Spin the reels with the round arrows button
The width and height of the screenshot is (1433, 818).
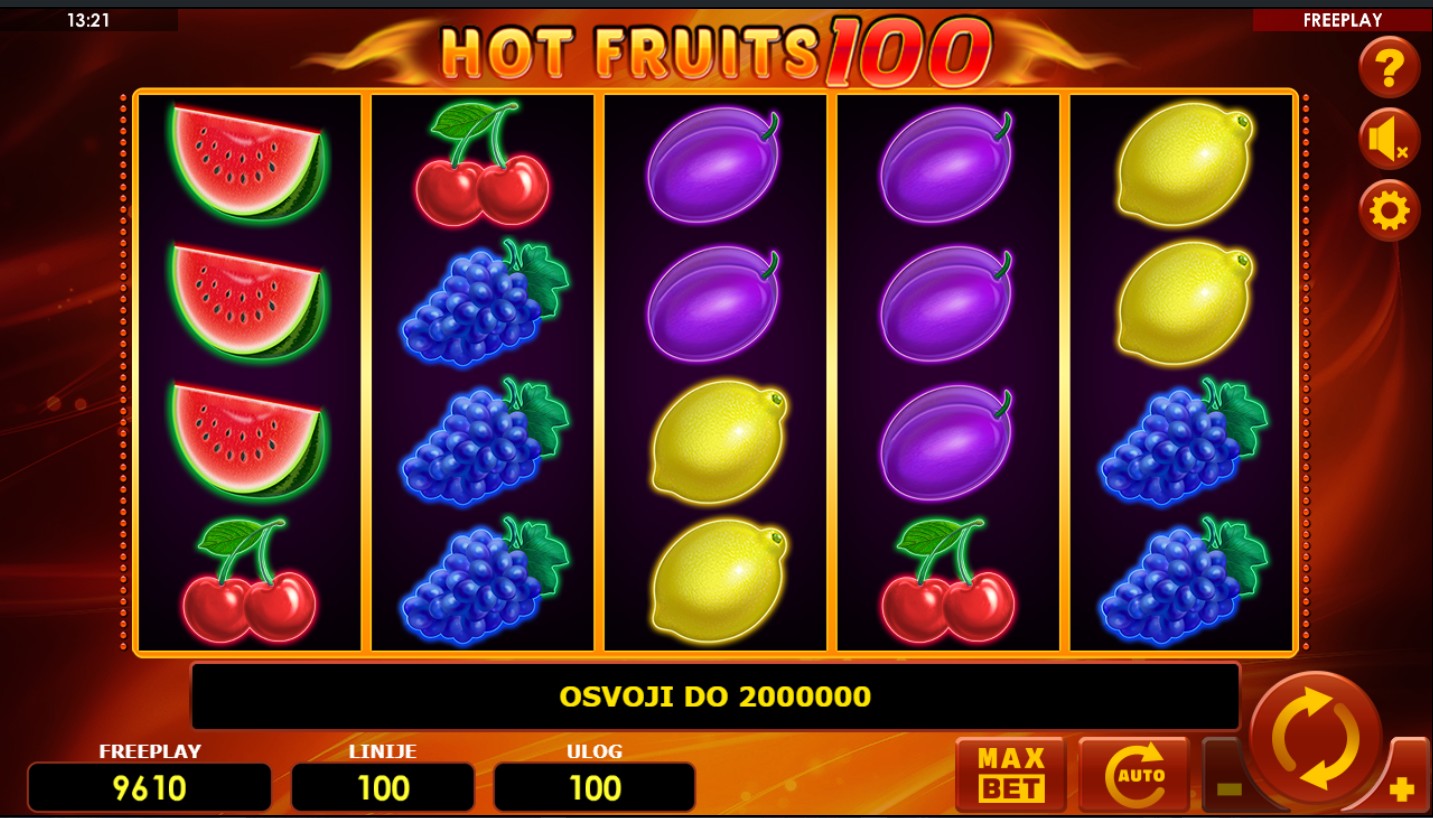pyautogui.click(x=1315, y=738)
